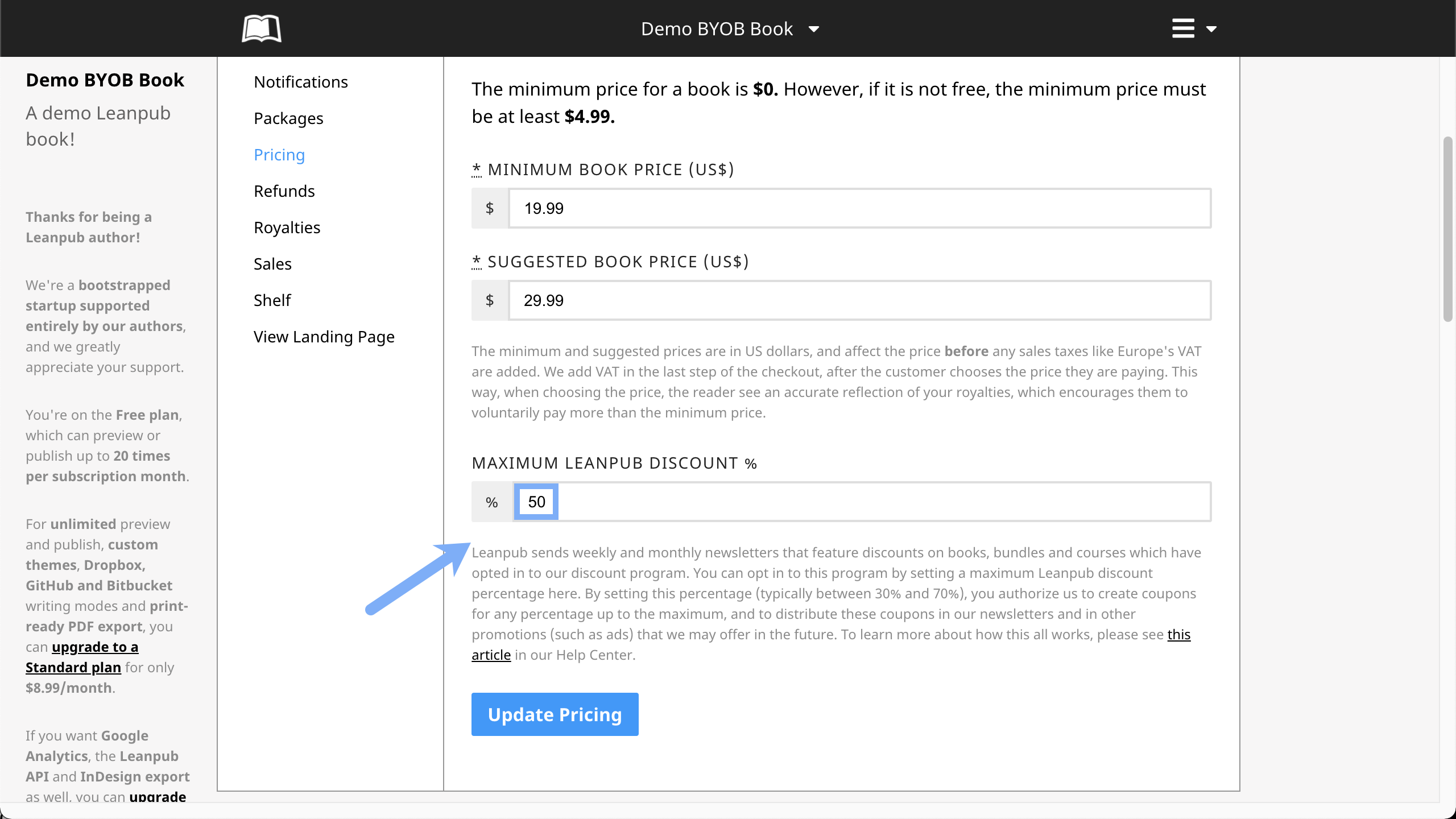1456x819 pixels.
Task: Follow the 'upgrade to a Standard plan' link
Action: click(94, 647)
